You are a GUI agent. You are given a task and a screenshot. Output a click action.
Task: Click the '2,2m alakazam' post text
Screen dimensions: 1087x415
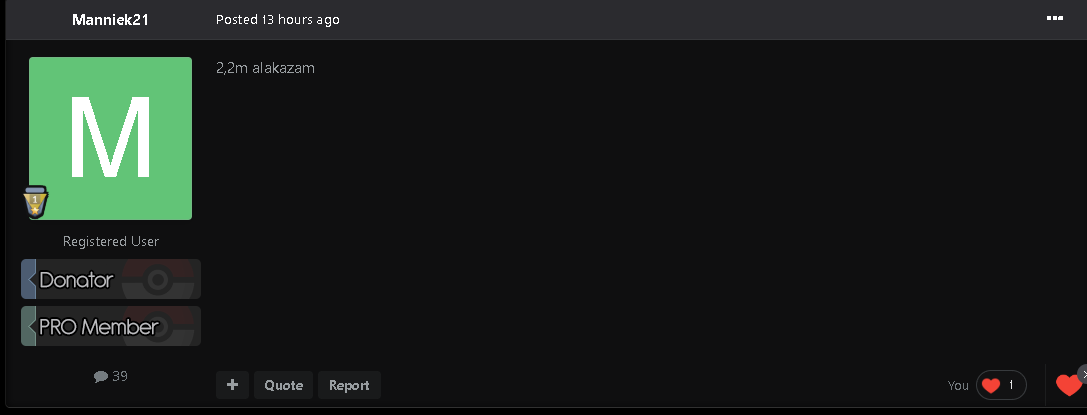point(266,68)
